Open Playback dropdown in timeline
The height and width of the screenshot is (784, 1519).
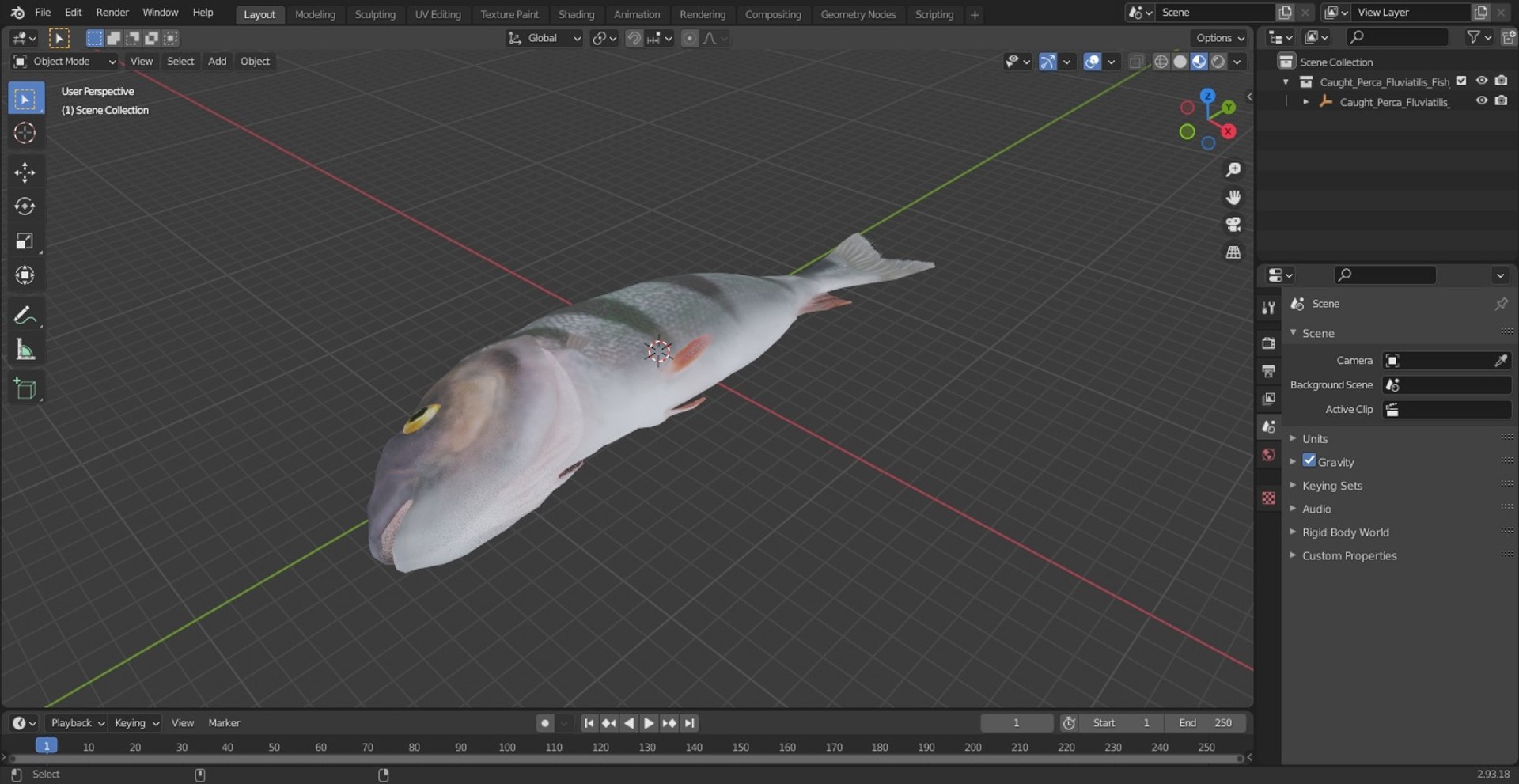pyautogui.click(x=77, y=723)
